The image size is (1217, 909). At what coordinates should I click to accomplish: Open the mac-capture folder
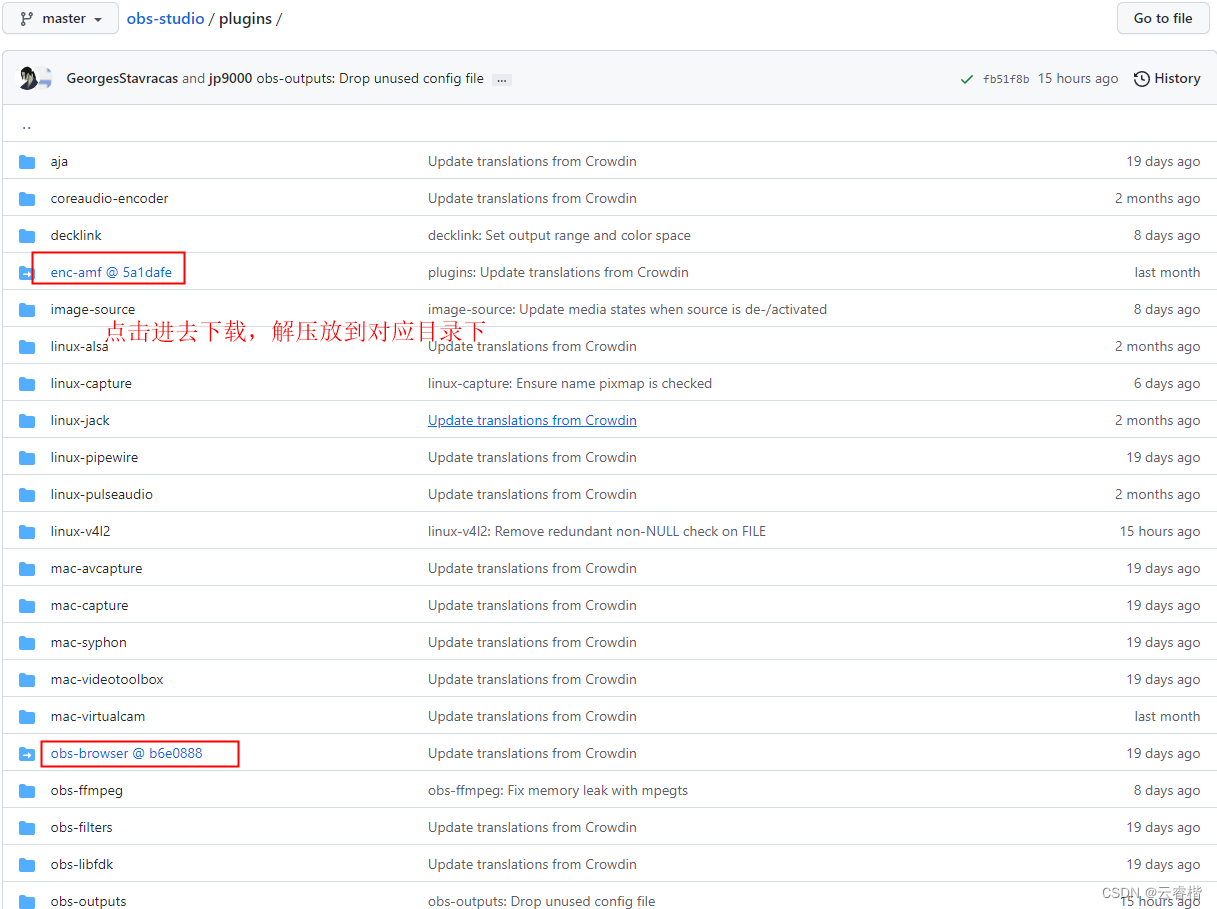click(x=89, y=606)
